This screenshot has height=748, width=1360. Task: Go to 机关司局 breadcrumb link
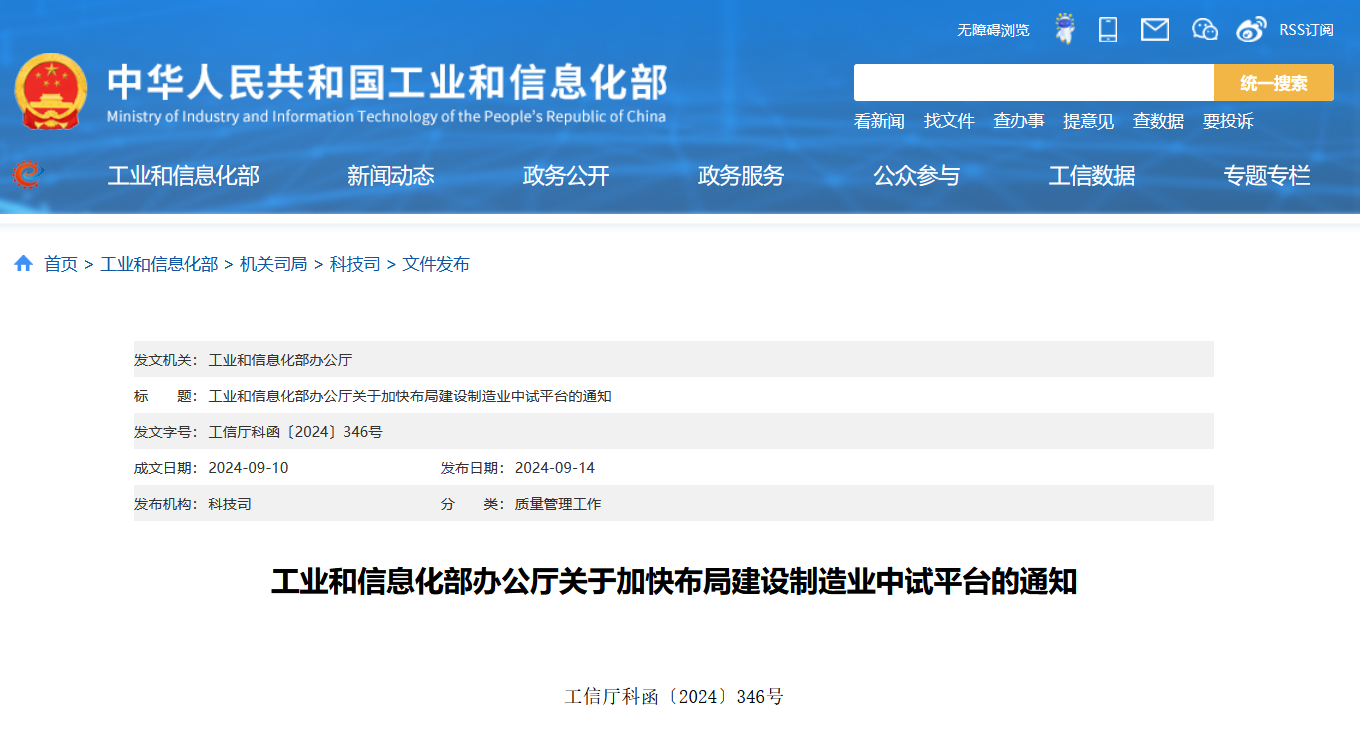tap(274, 264)
